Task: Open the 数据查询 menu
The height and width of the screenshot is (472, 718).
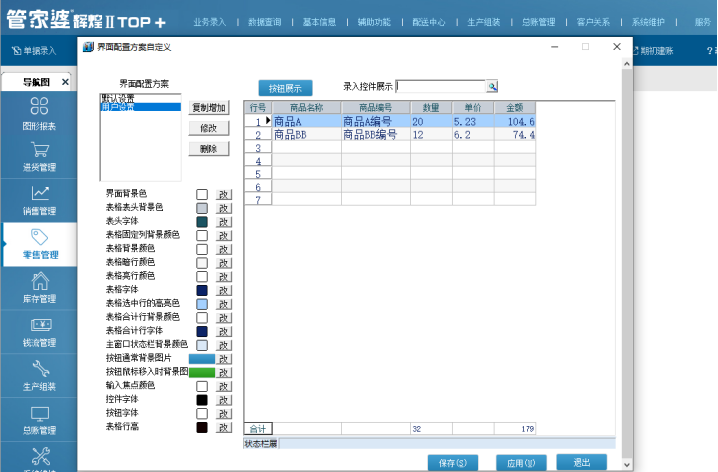Action: [264, 22]
